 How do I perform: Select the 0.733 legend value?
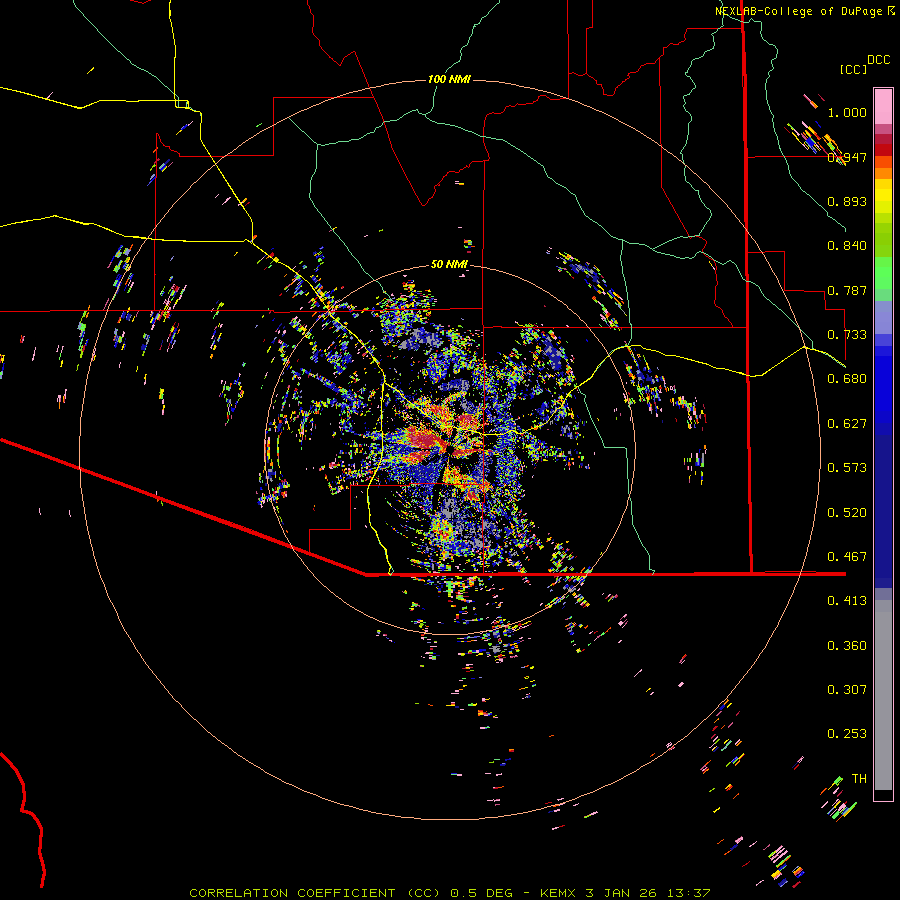[847, 335]
